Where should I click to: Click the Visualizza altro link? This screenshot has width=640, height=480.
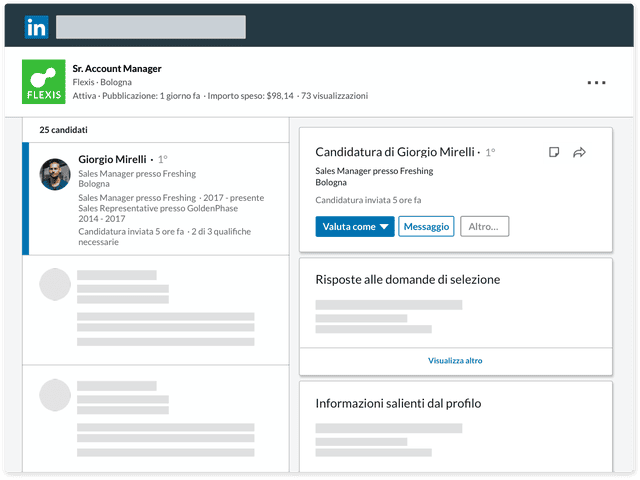(455, 361)
